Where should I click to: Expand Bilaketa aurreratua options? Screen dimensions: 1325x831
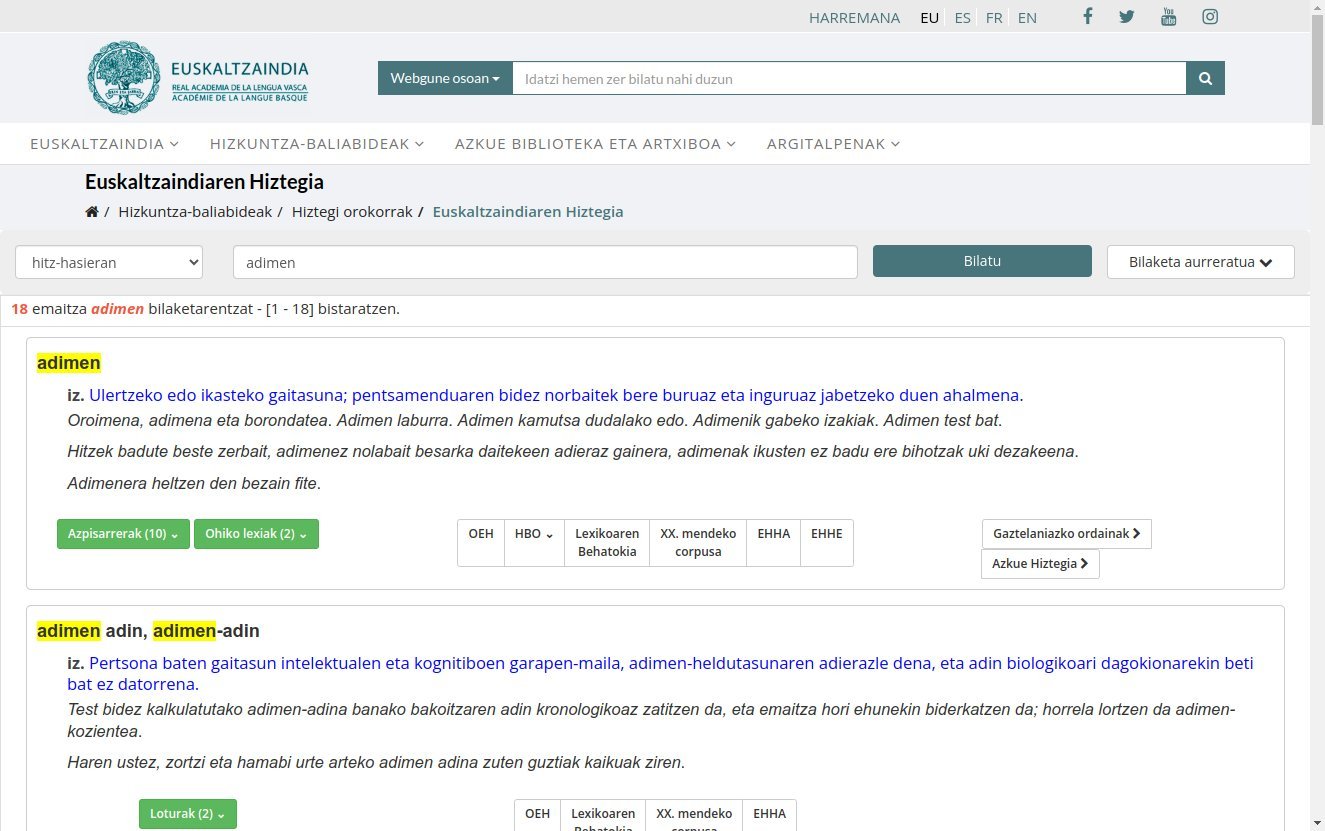(x=1200, y=262)
